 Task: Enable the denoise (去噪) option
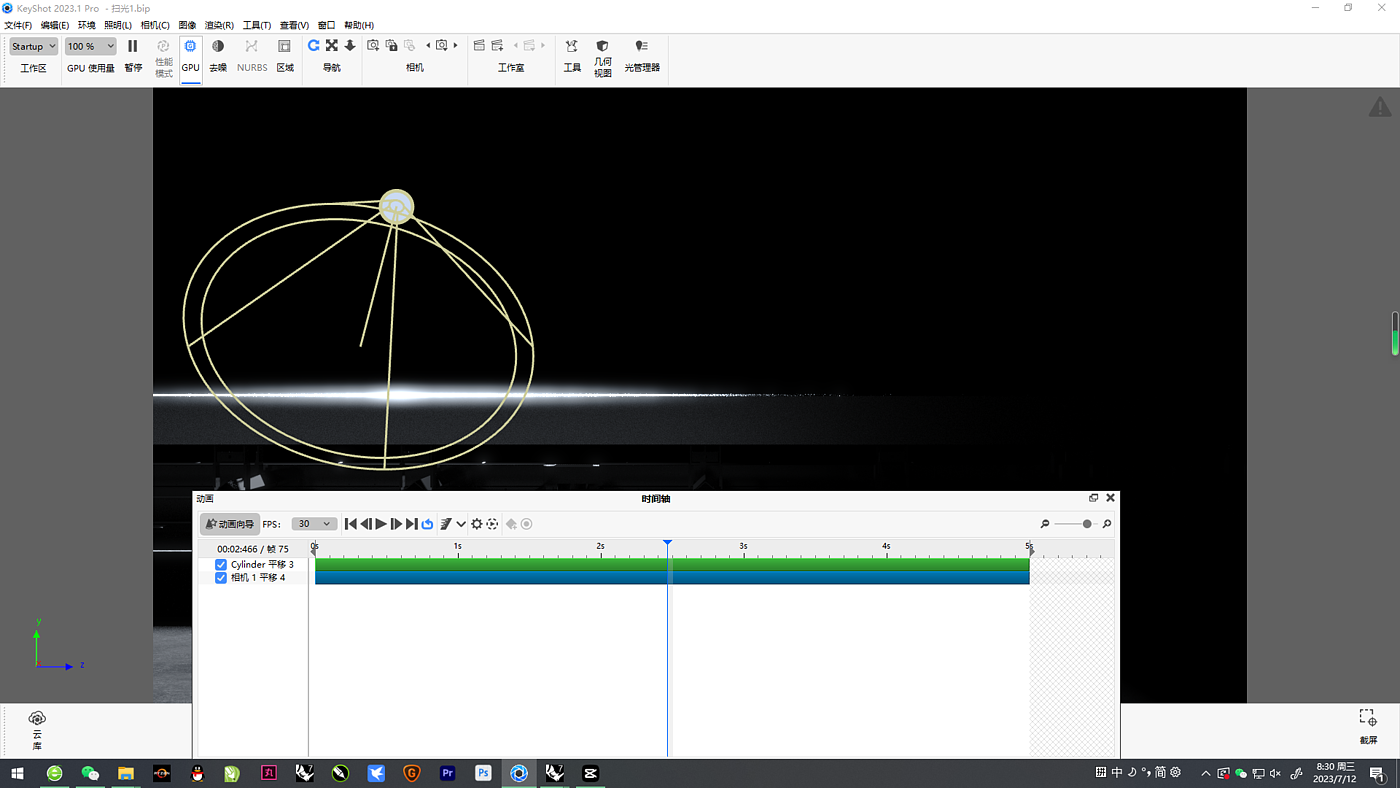coord(218,47)
